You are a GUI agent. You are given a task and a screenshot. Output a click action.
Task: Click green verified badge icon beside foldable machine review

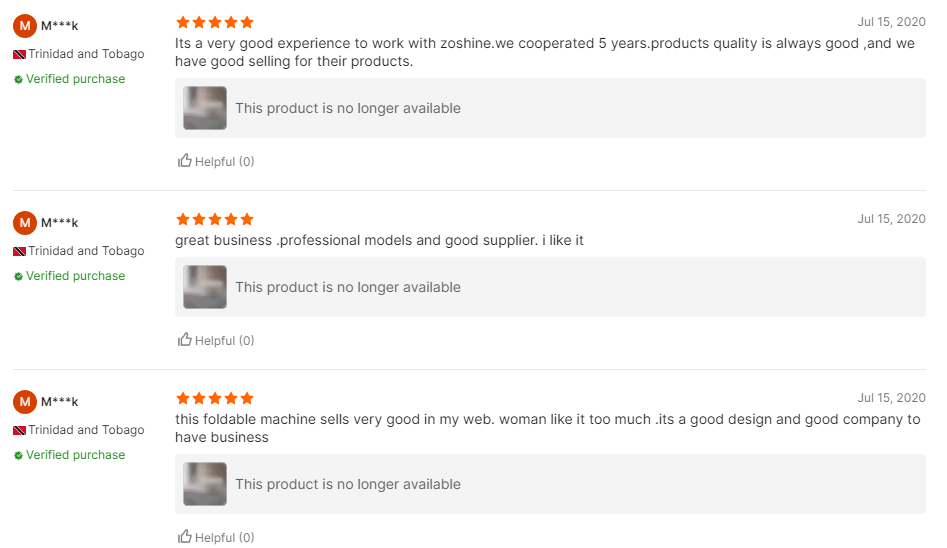pos(18,455)
